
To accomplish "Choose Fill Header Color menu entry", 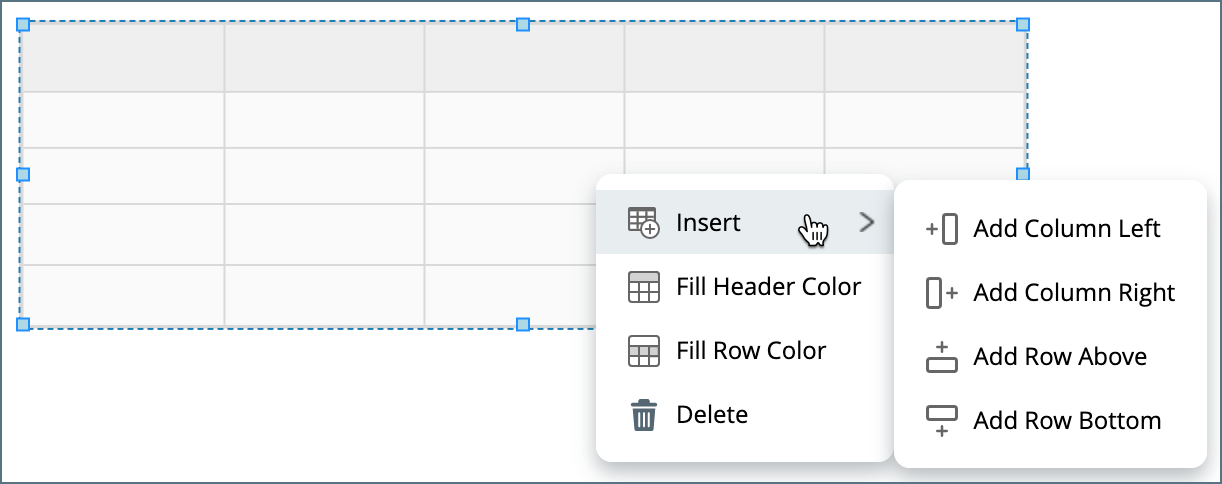I will [x=768, y=287].
